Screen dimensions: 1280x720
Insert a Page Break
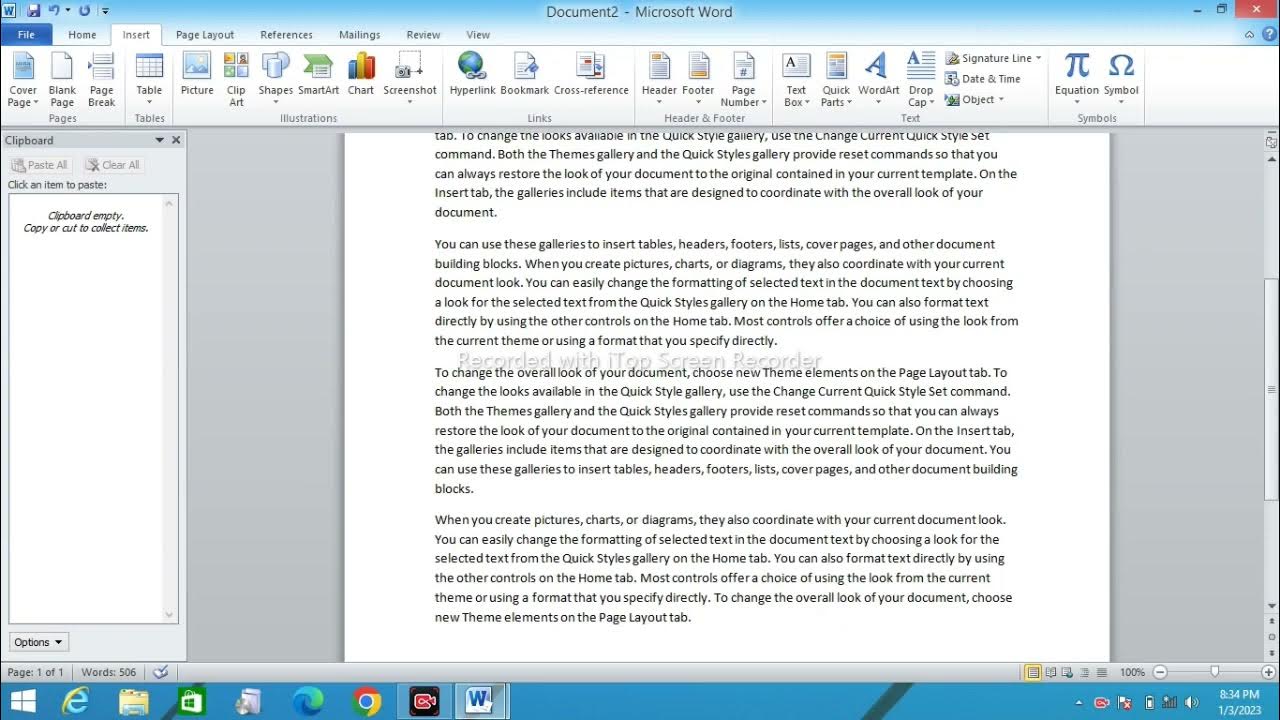pos(102,80)
